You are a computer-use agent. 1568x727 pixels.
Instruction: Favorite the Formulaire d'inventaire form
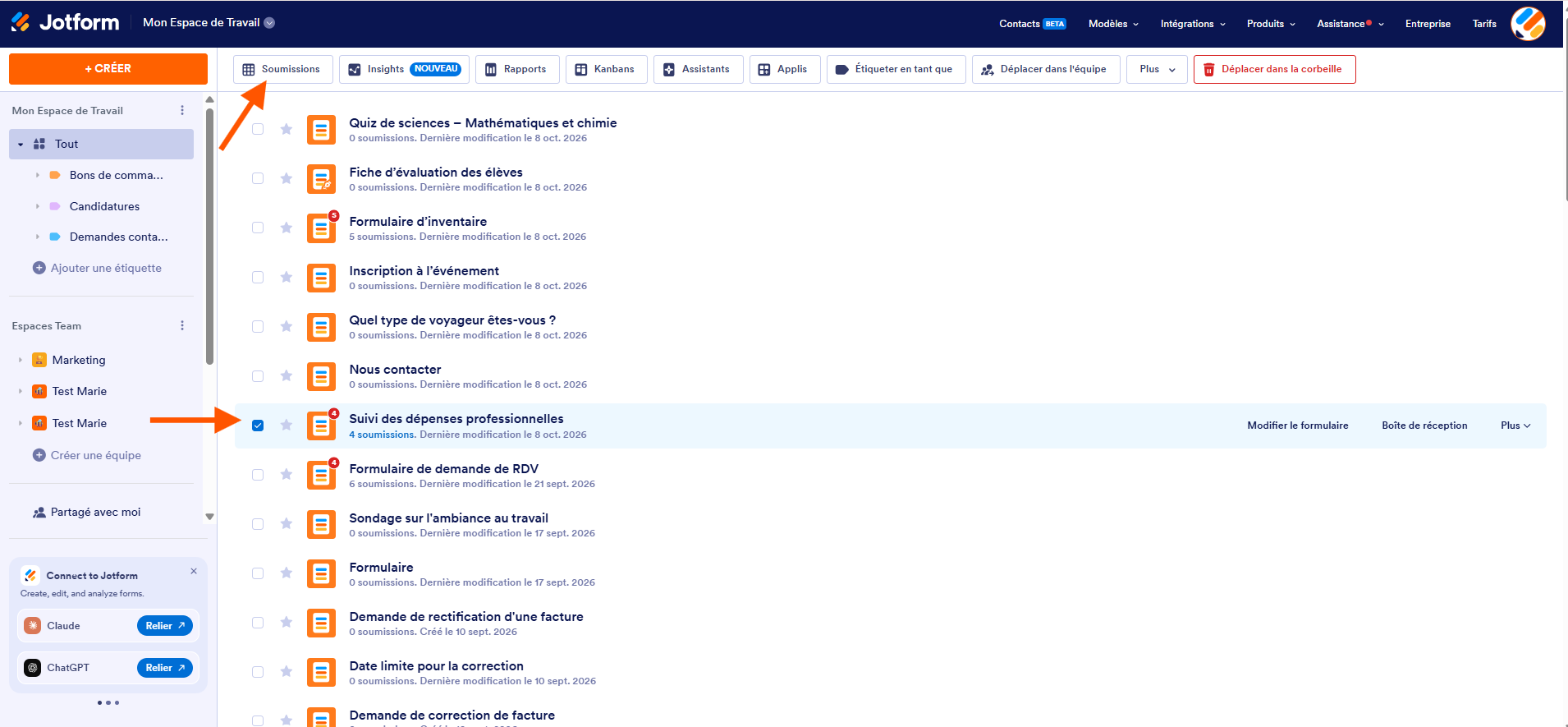286,228
